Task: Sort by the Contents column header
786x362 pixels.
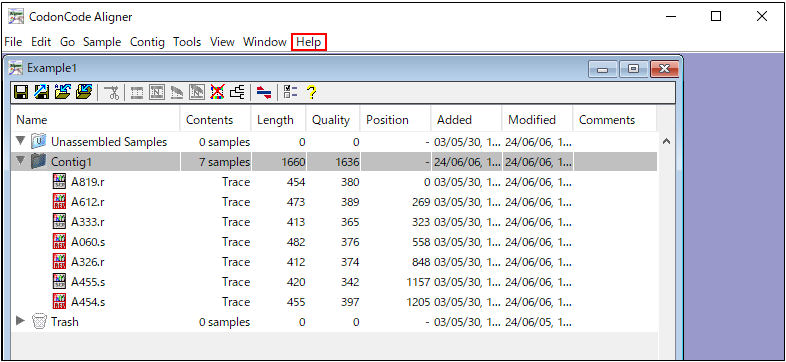Action: [x=215, y=120]
